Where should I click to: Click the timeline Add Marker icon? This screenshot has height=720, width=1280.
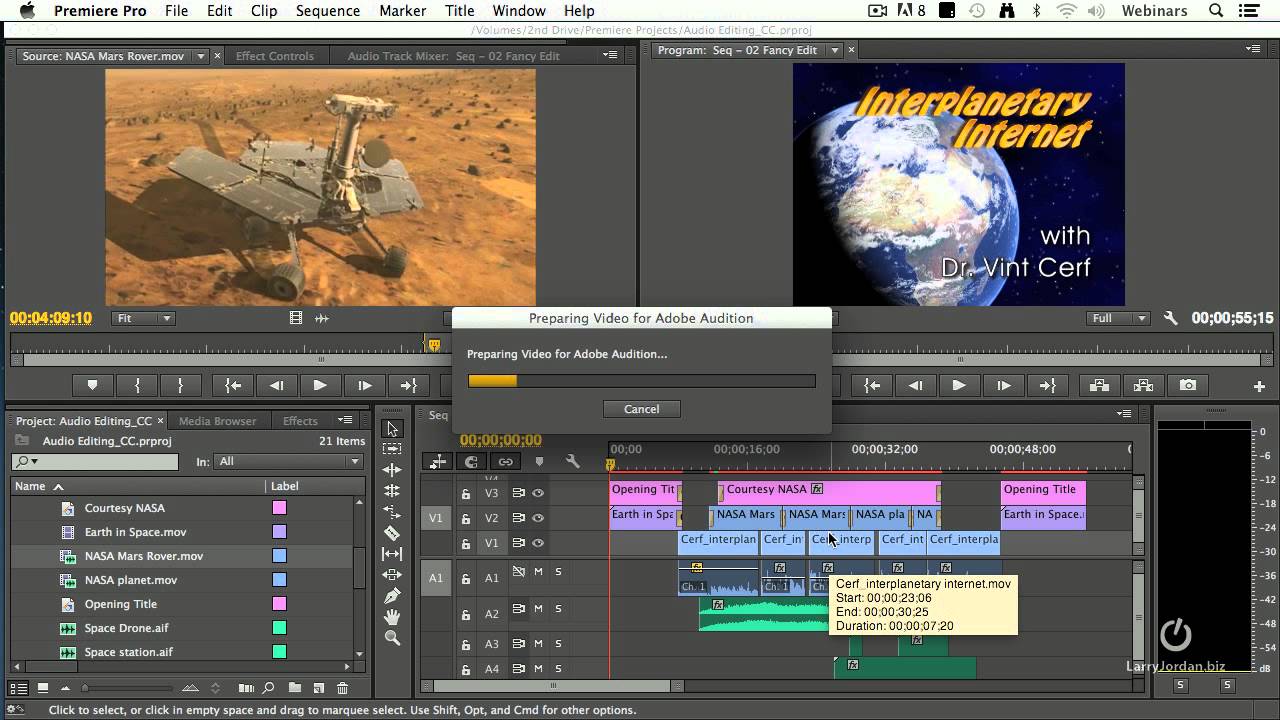[x=539, y=461]
